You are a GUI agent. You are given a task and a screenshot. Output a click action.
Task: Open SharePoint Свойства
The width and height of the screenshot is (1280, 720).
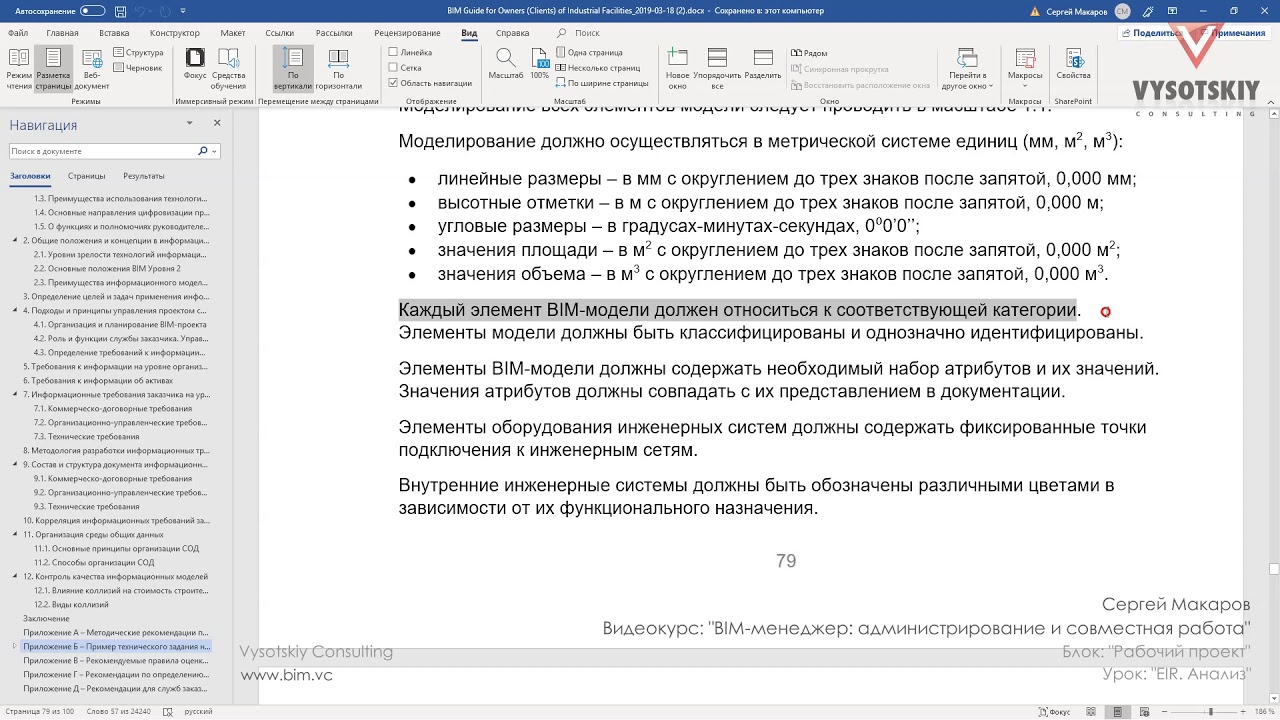pos(1073,64)
